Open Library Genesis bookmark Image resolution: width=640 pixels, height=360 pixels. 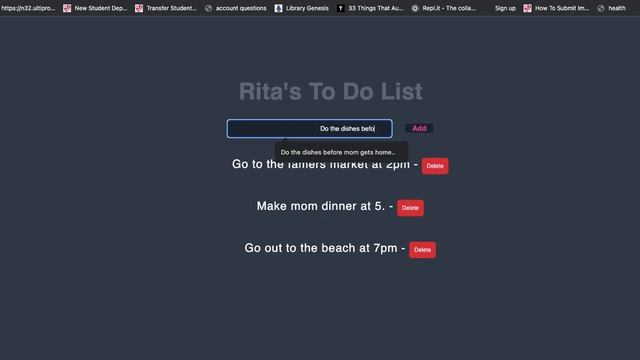[302, 8]
